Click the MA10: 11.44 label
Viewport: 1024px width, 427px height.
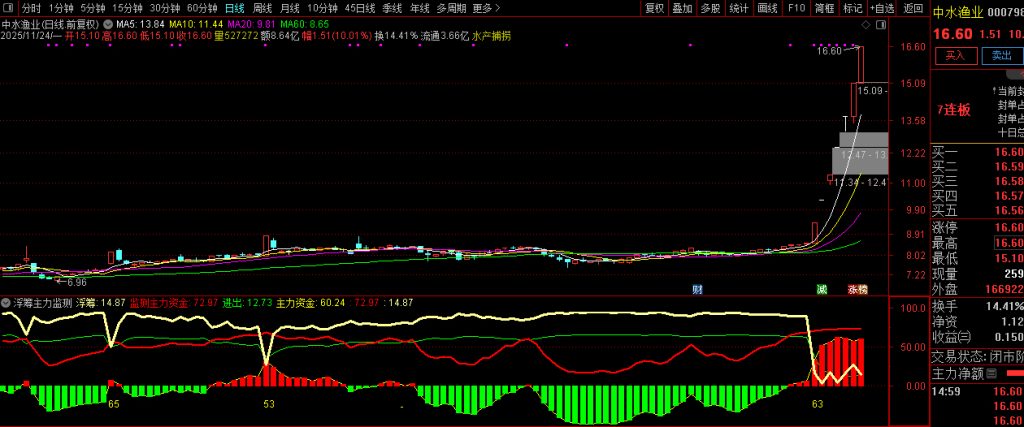click(x=196, y=24)
